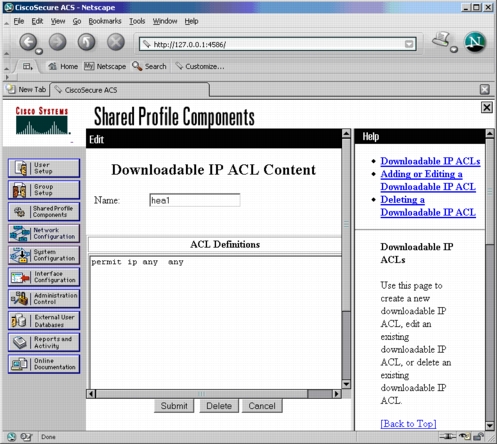The width and height of the screenshot is (499, 447).
Task: Open the Go menu
Action: point(77,21)
